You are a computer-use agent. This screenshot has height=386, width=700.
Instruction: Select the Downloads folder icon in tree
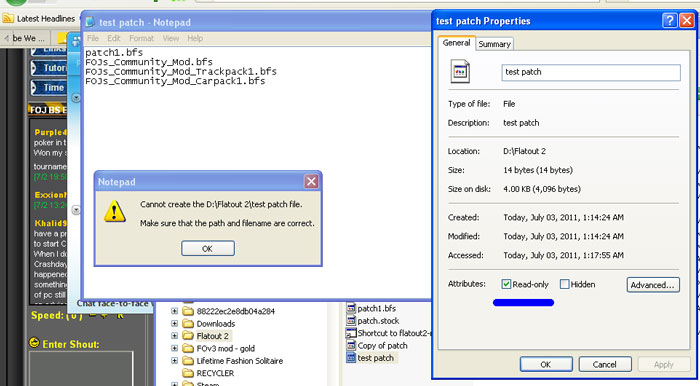[x=188, y=324]
